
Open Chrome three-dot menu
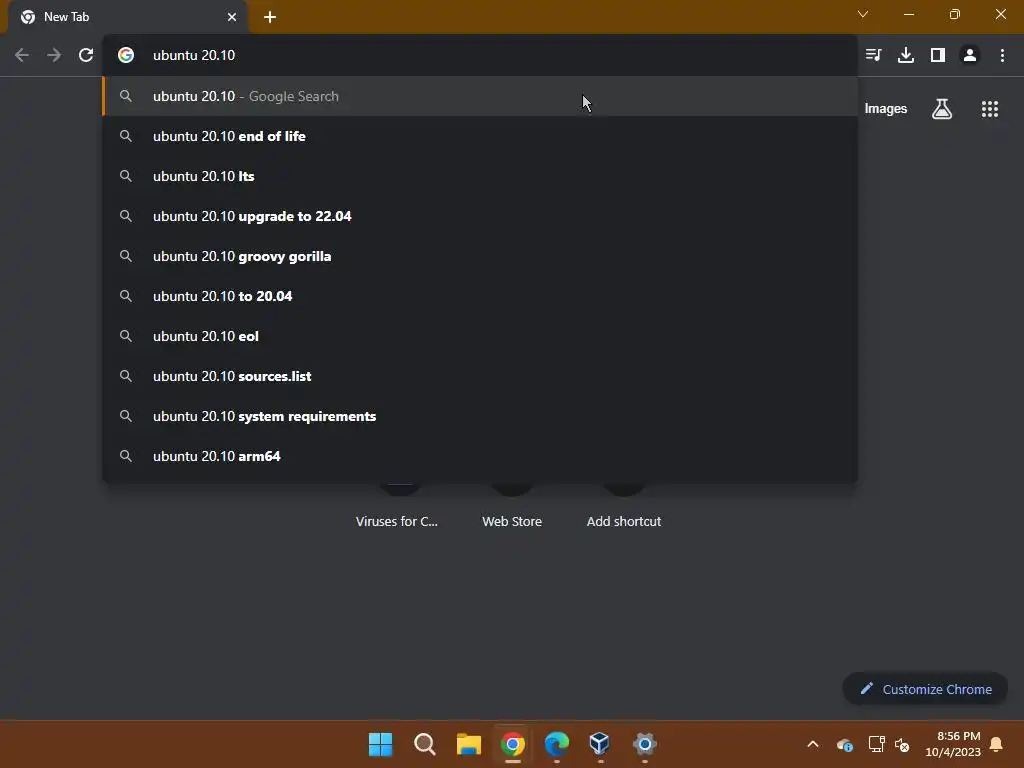1002,55
